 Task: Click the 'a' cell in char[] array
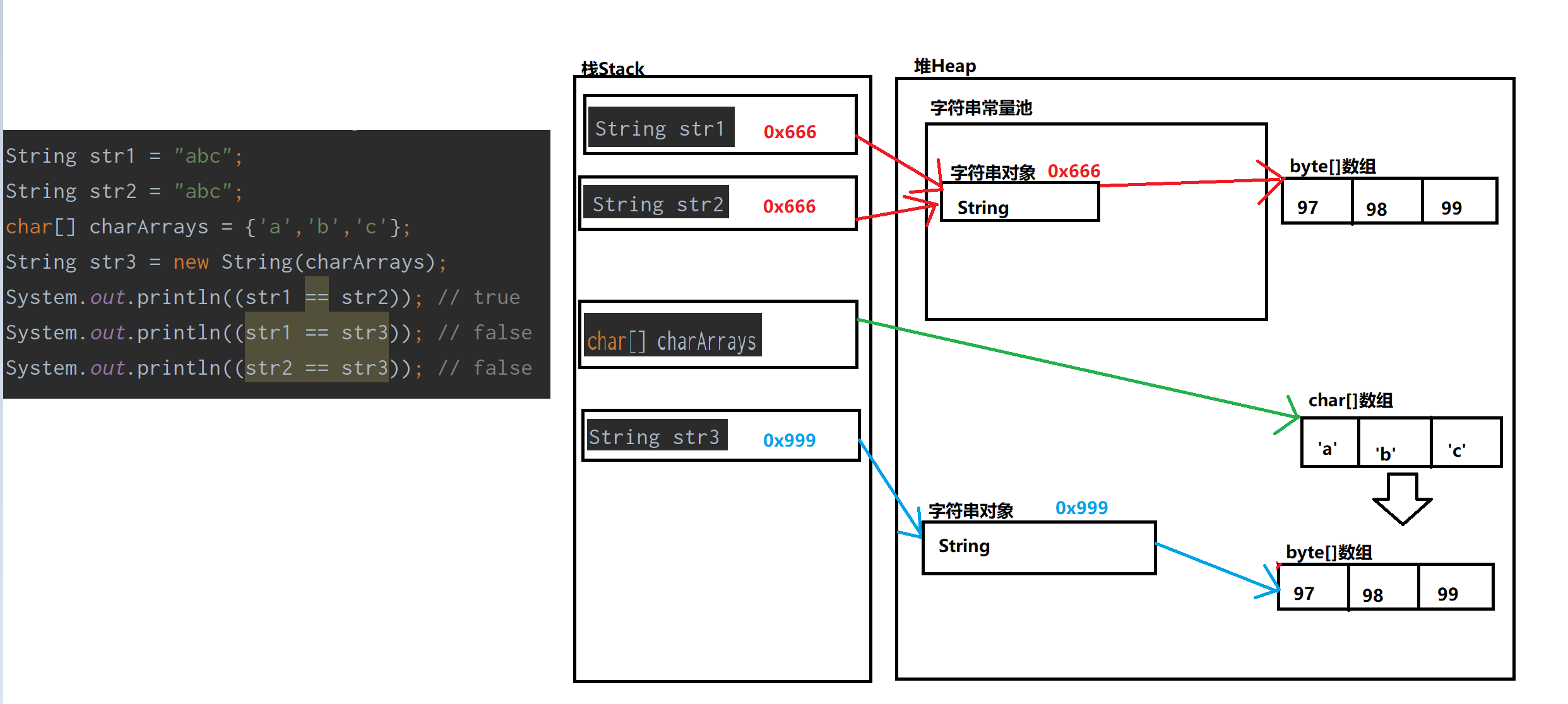tap(1329, 446)
